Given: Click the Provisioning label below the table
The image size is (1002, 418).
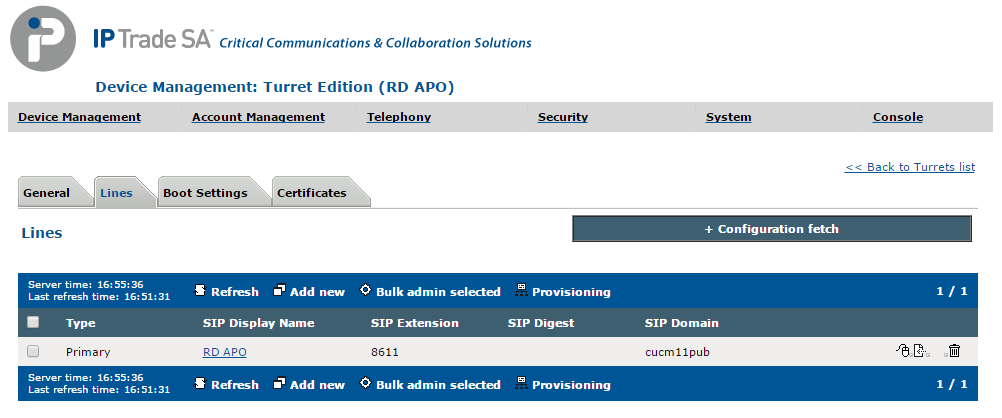Looking at the screenshot, I should [571, 385].
